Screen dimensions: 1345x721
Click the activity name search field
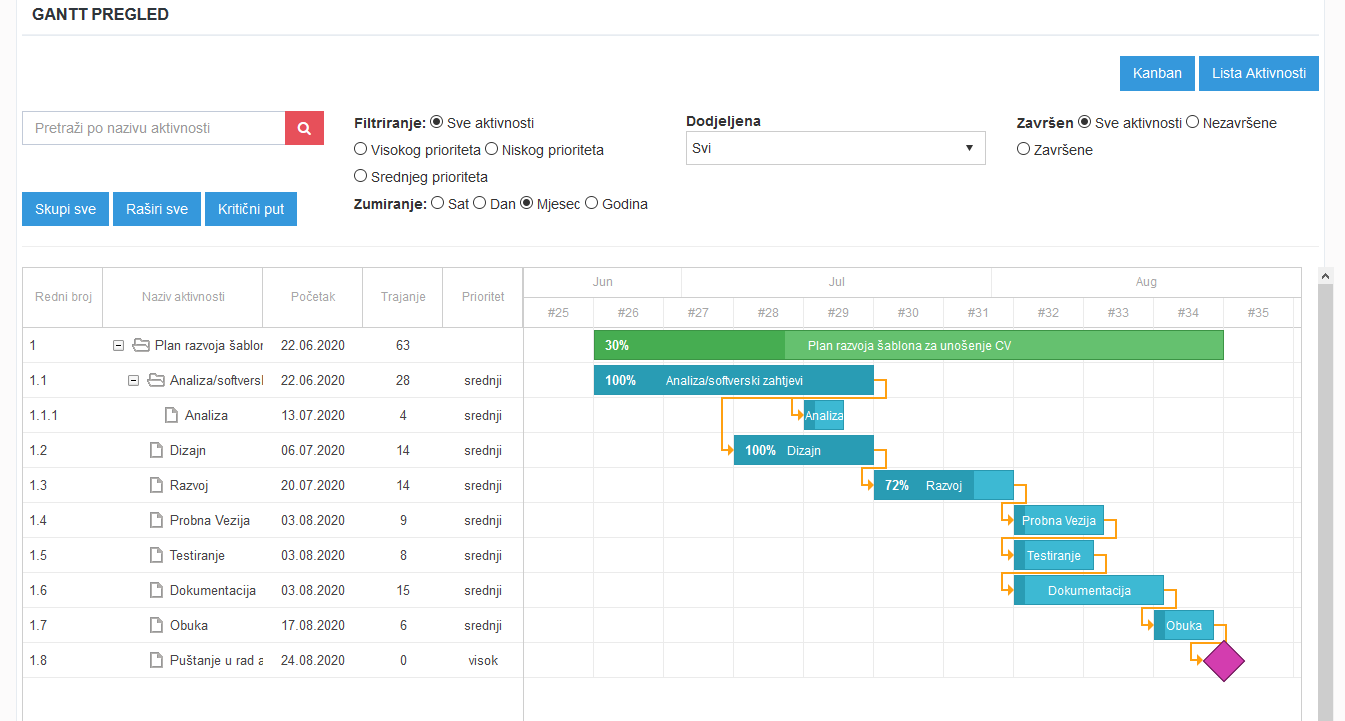[x=154, y=128]
